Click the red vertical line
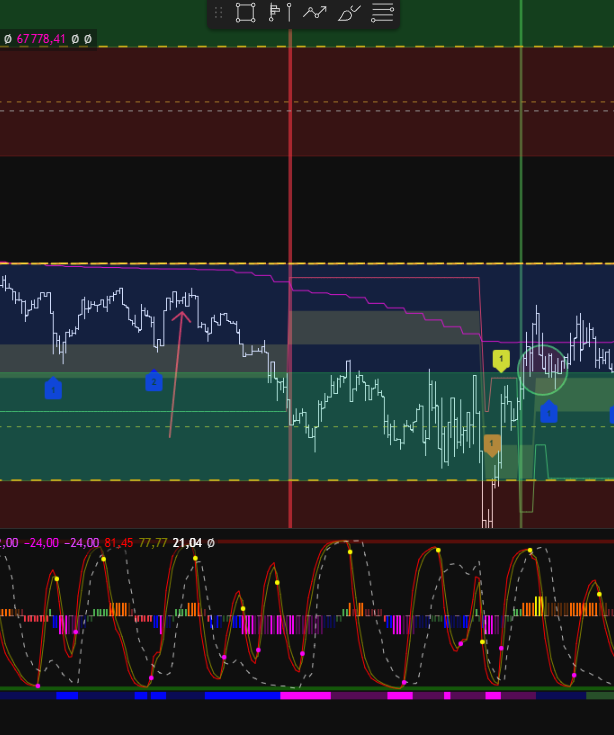Image resolution: width=614 pixels, height=735 pixels. tap(290, 200)
